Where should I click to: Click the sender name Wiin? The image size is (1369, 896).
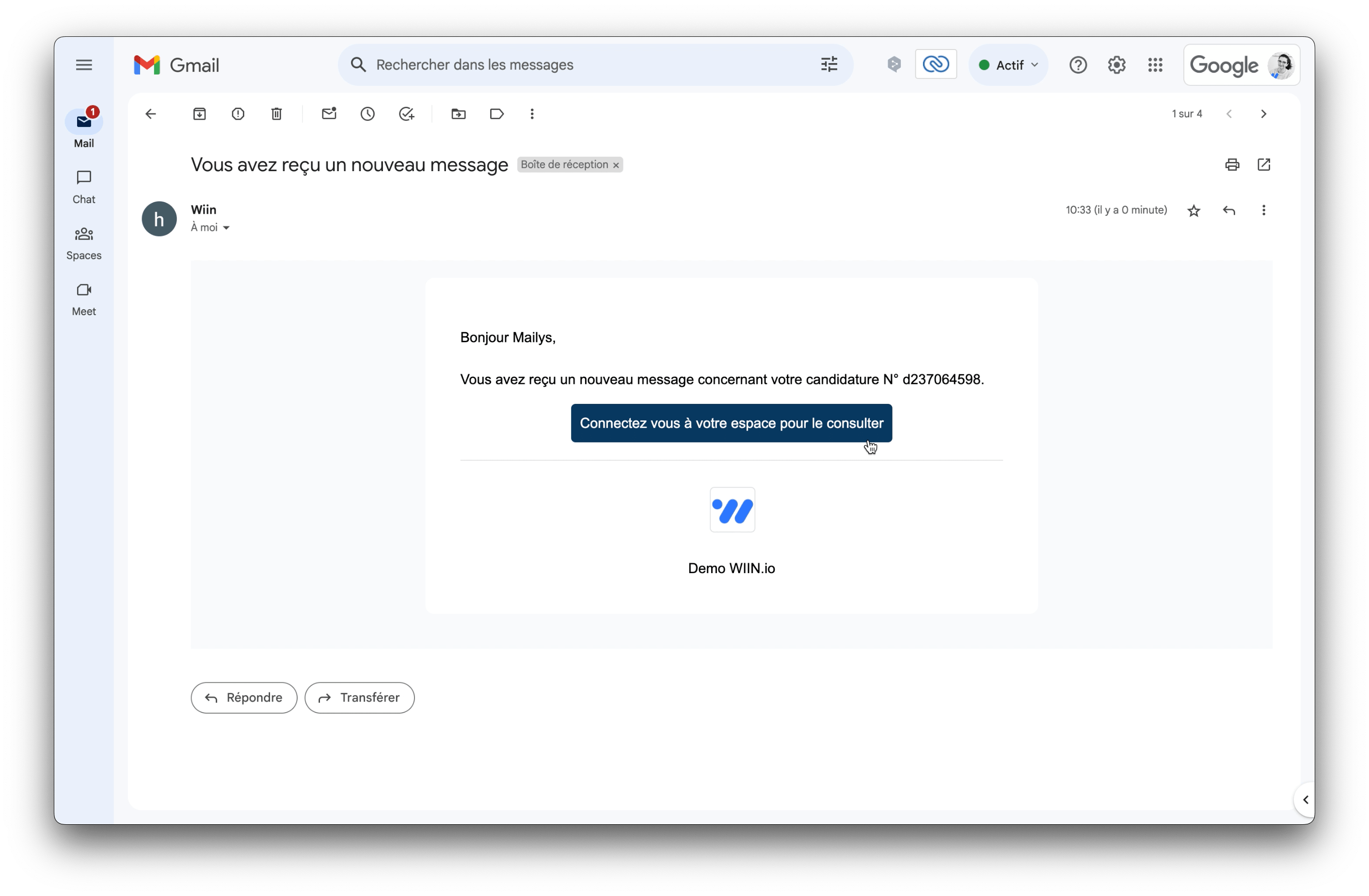(204, 209)
